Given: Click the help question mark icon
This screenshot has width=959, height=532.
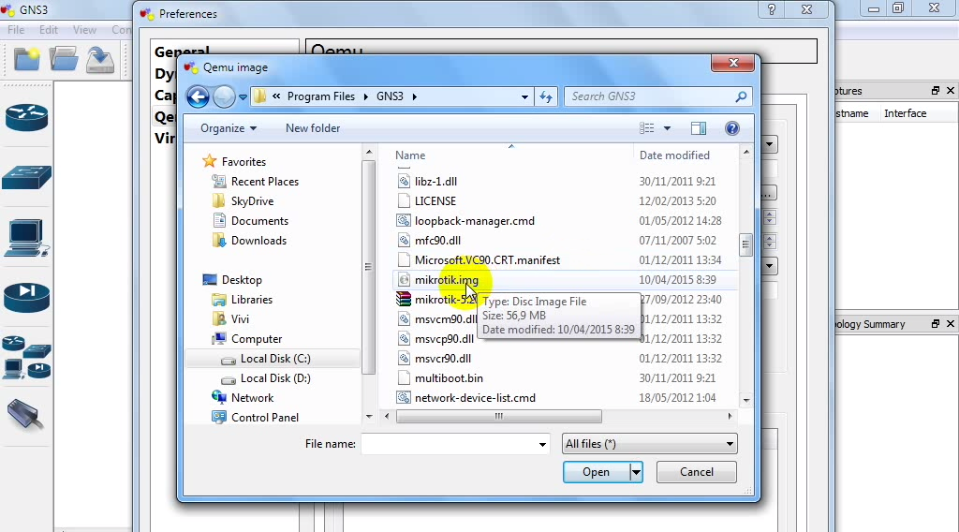Looking at the screenshot, I should coord(731,128).
